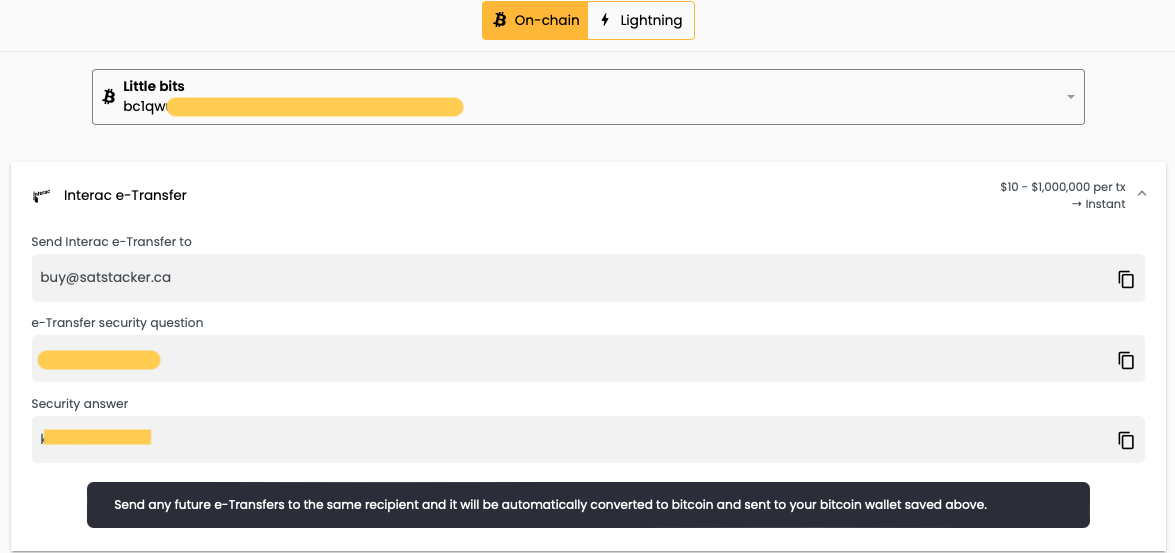Viewport: 1175px width, 553px height.
Task: Click the Interac logo icon
Action: pos(41,195)
